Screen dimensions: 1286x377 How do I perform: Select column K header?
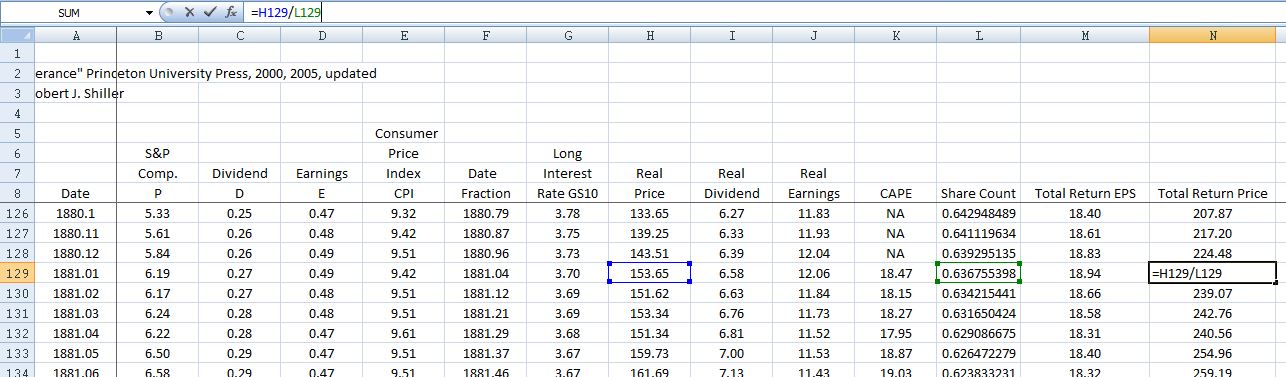896,36
